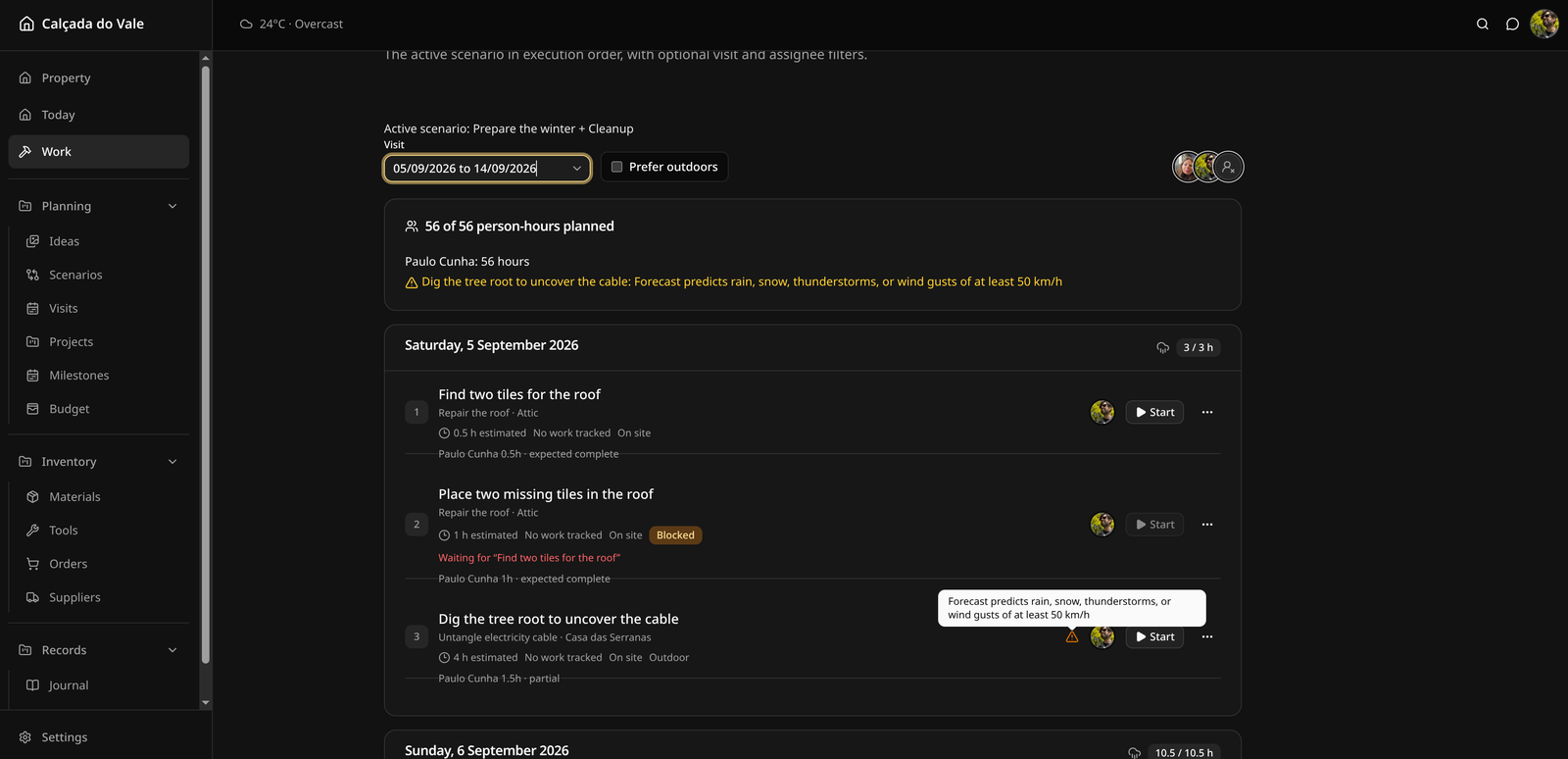This screenshot has height=759, width=1568.
Task: Click the Blocked badge on task 2
Action: click(x=675, y=535)
